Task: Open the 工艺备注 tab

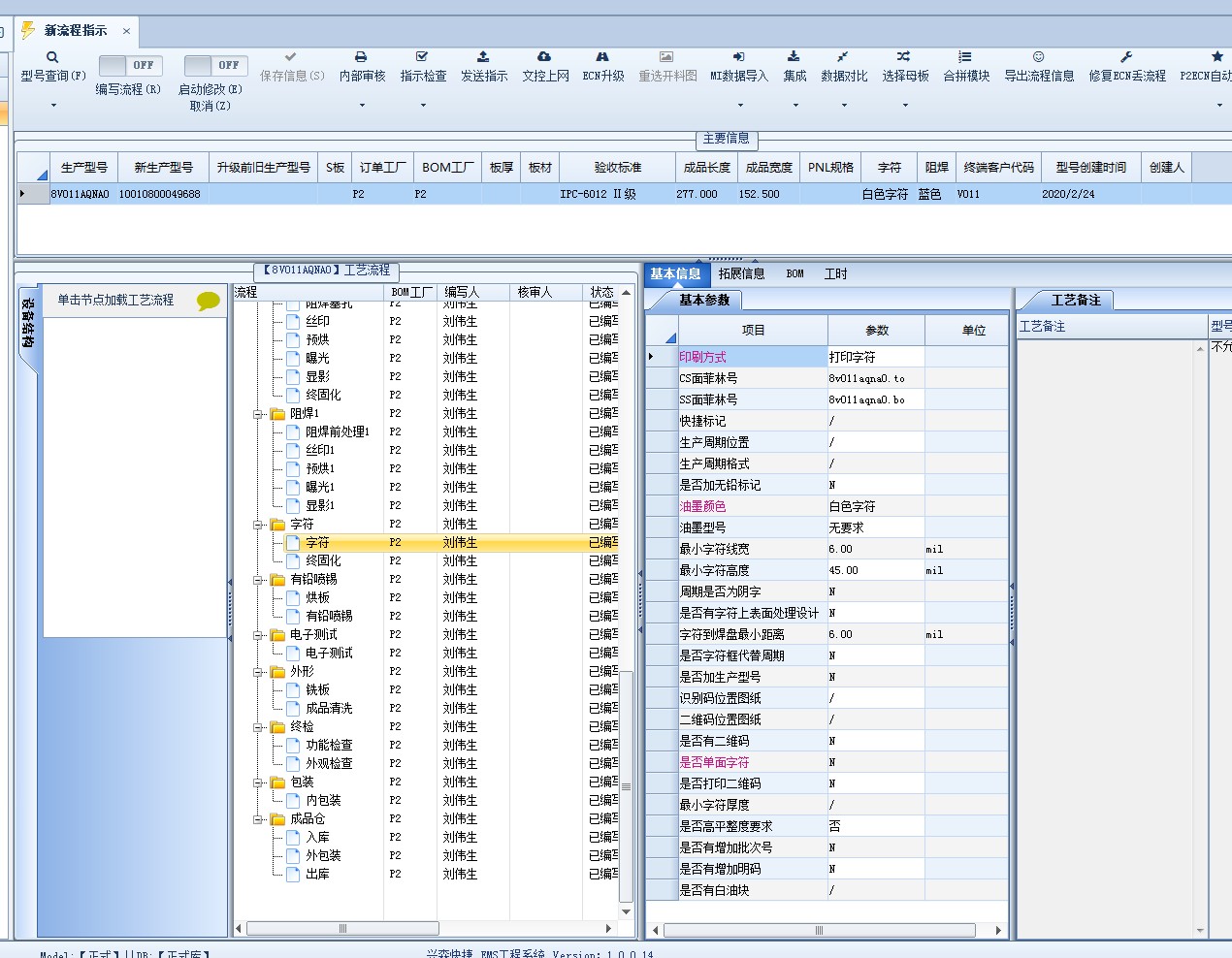Action: tap(1076, 301)
